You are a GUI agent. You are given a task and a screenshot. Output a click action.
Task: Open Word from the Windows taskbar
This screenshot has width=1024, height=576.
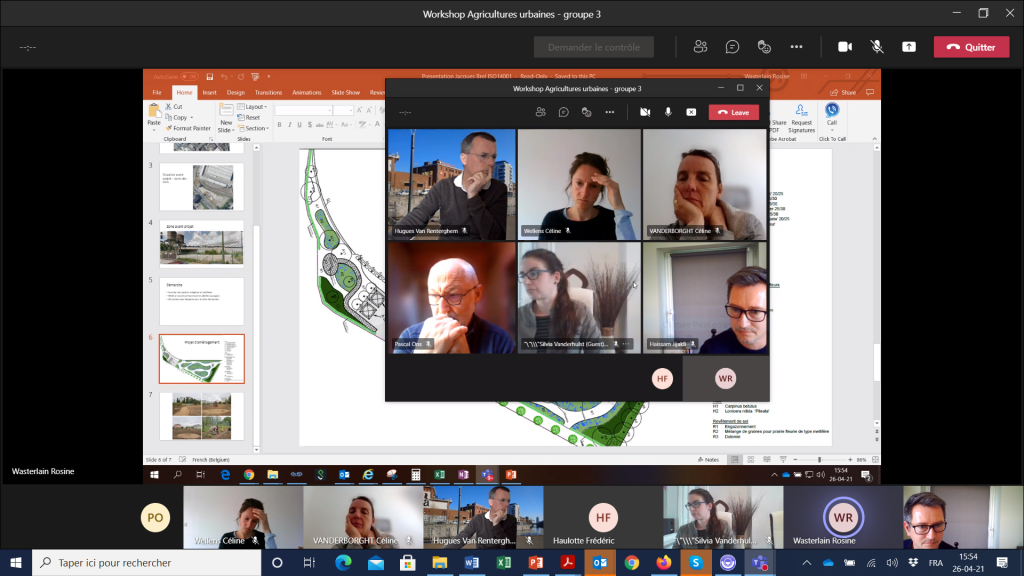click(472, 562)
